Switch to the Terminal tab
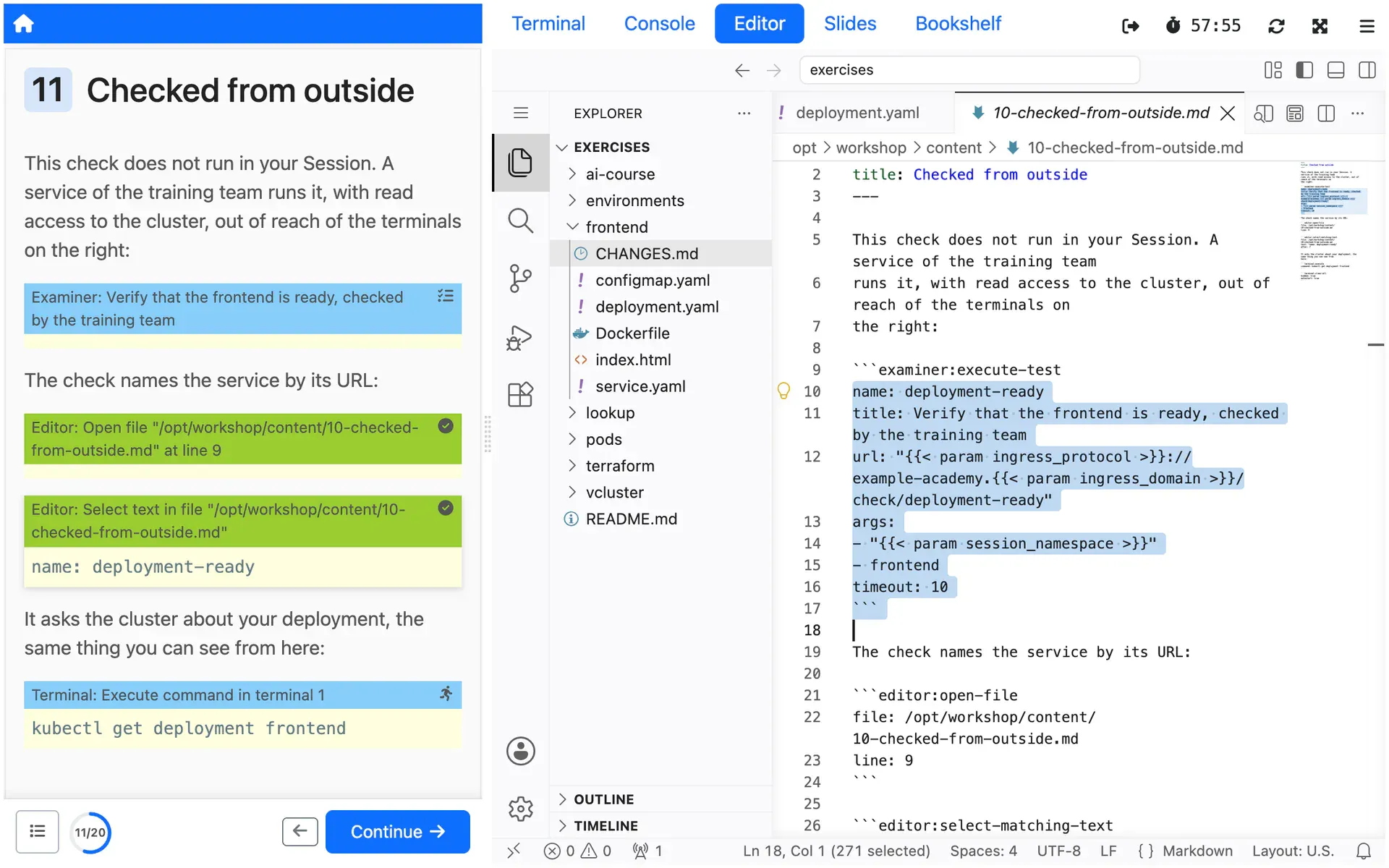The height and width of the screenshot is (868, 1389). [x=548, y=24]
